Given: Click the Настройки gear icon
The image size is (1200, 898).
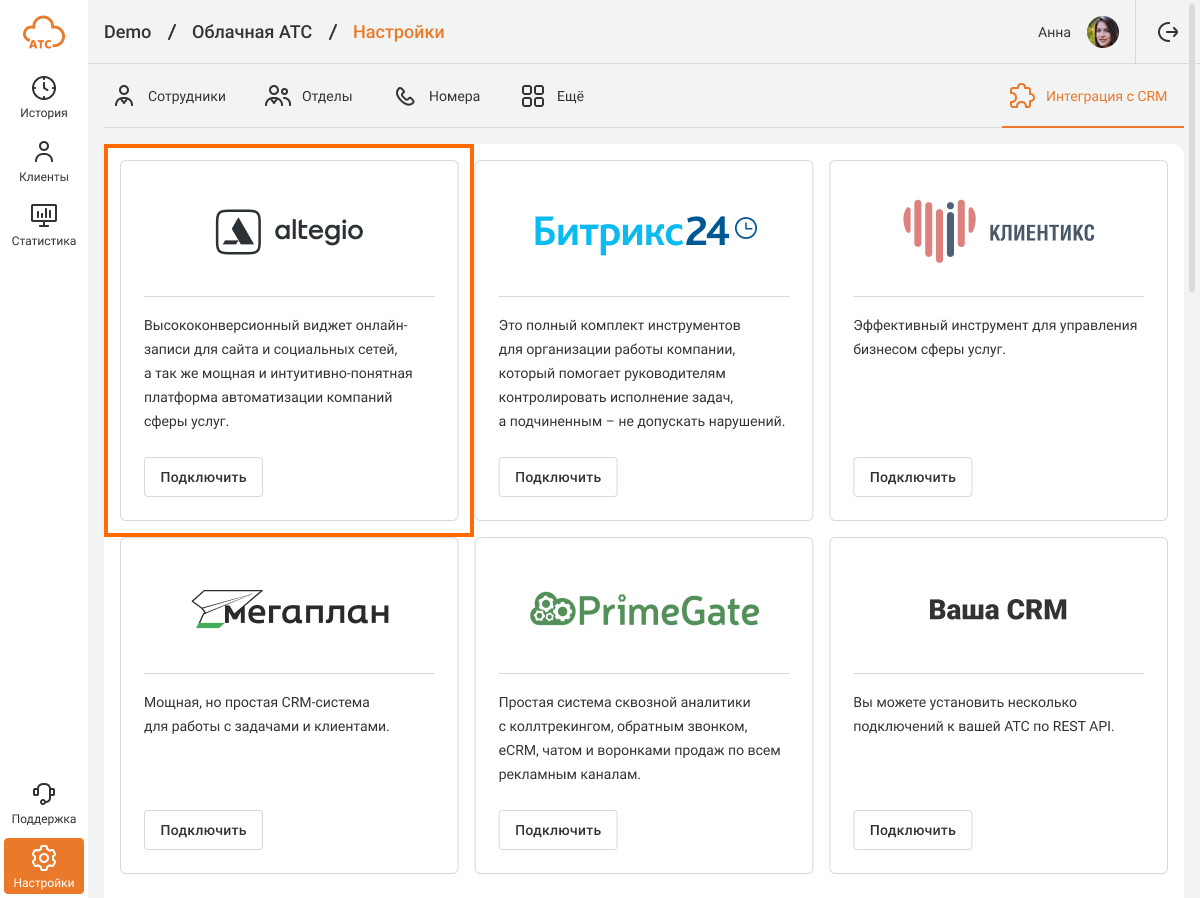Looking at the screenshot, I should [44, 858].
